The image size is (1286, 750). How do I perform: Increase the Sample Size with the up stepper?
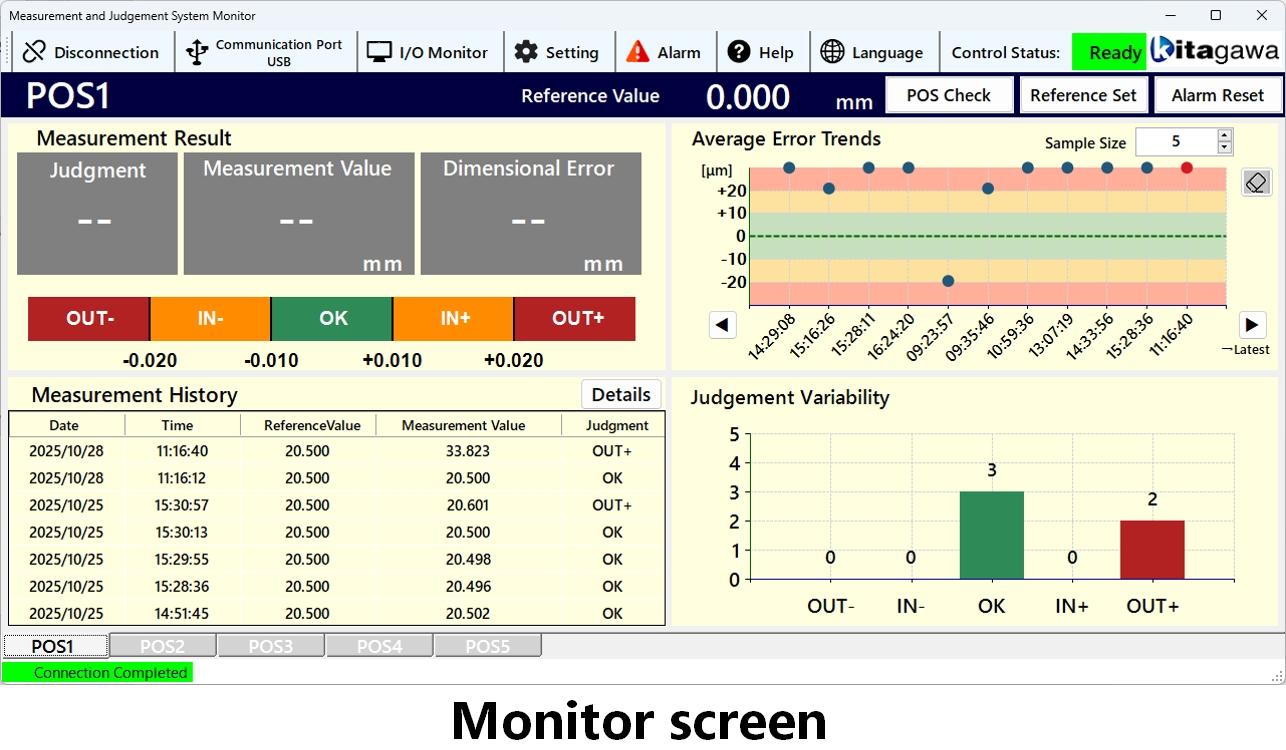click(1222, 136)
